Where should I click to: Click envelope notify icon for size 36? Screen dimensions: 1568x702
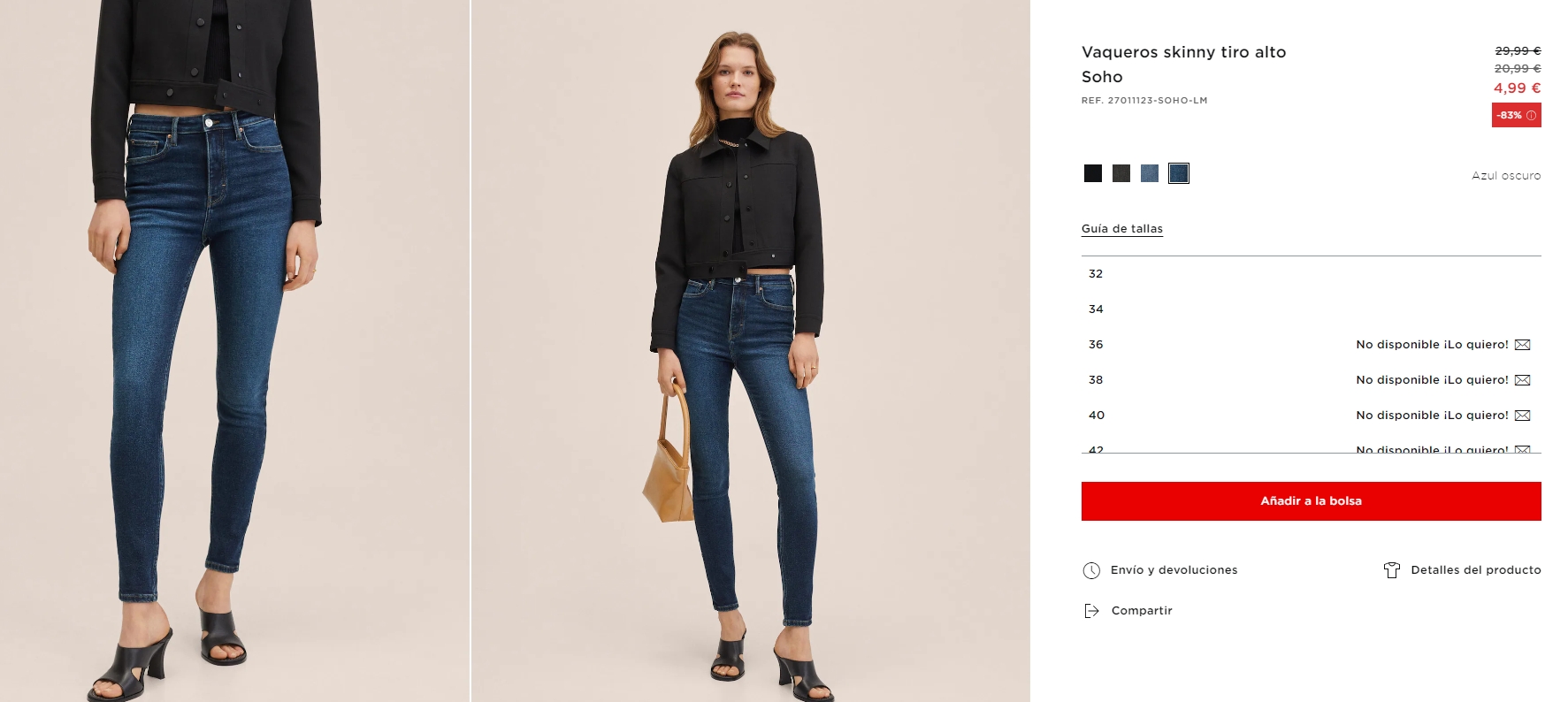pos(1522,345)
